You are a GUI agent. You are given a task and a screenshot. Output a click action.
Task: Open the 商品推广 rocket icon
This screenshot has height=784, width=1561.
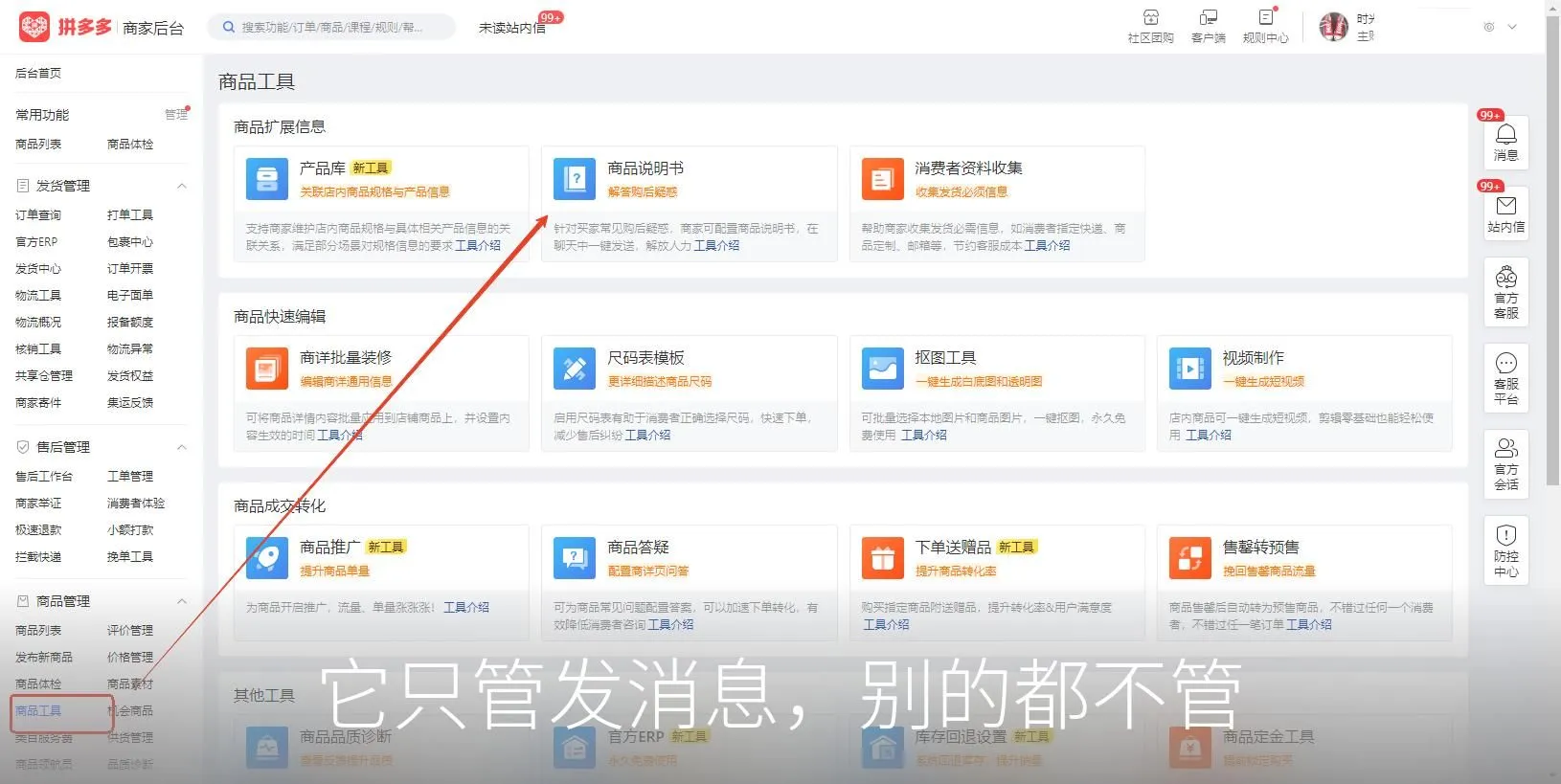[267, 558]
